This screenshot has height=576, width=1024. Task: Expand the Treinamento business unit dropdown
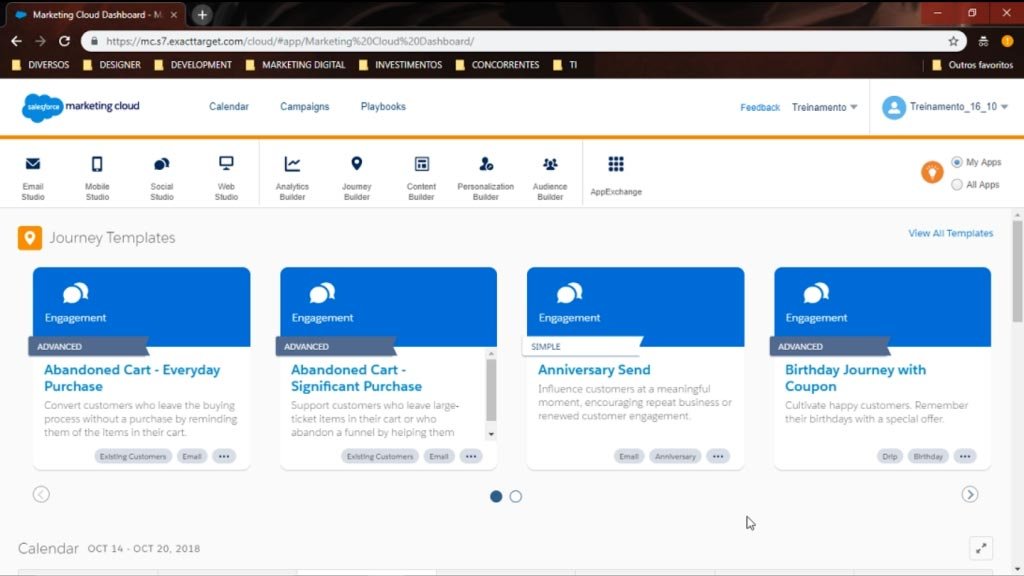pos(825,107)
